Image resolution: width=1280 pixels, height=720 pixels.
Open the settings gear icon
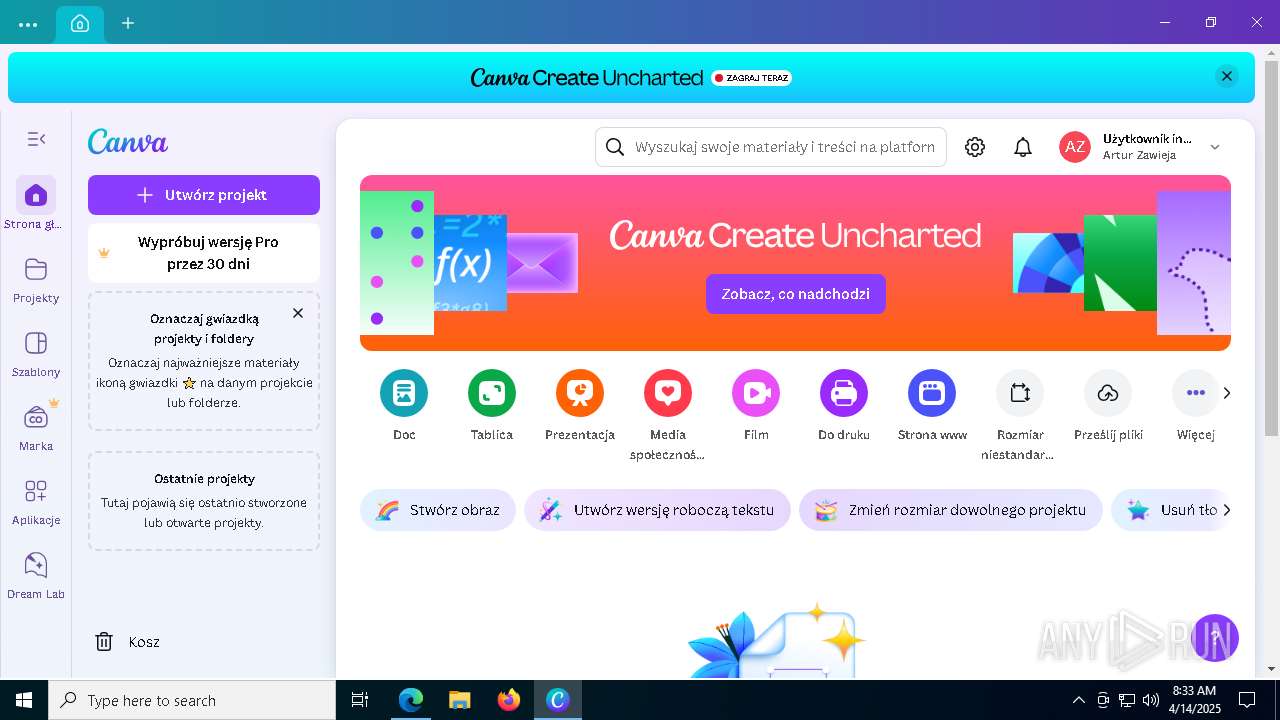coord(975,147)
